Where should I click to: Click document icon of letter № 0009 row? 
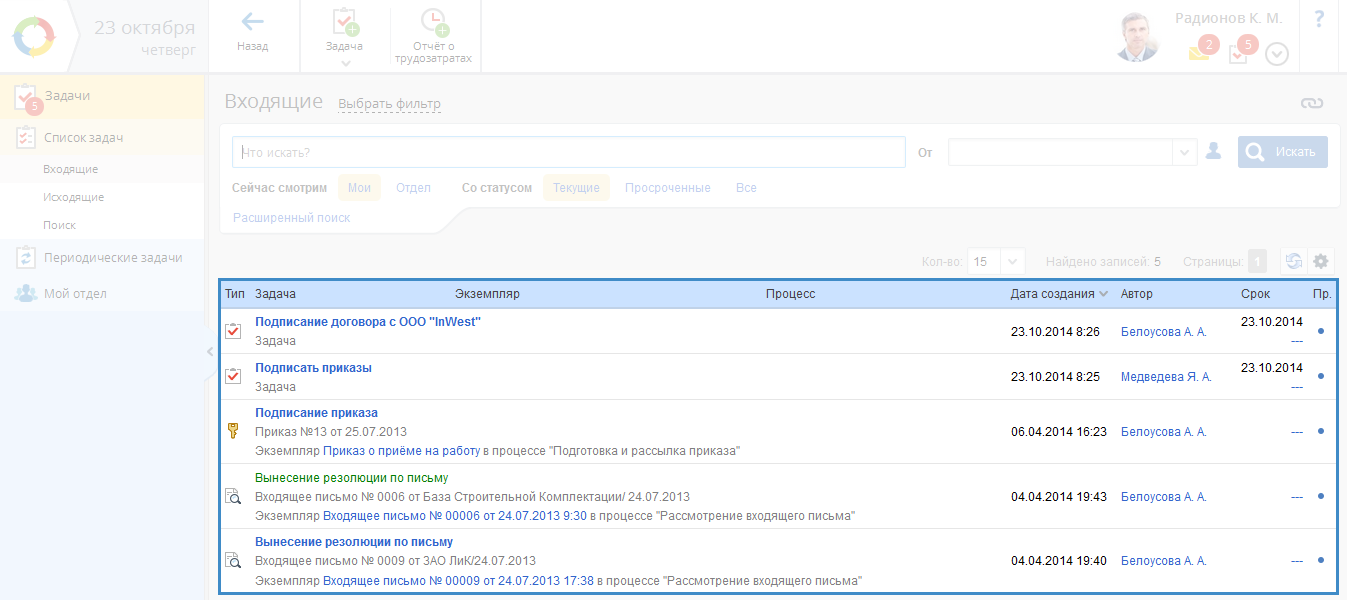233,561
